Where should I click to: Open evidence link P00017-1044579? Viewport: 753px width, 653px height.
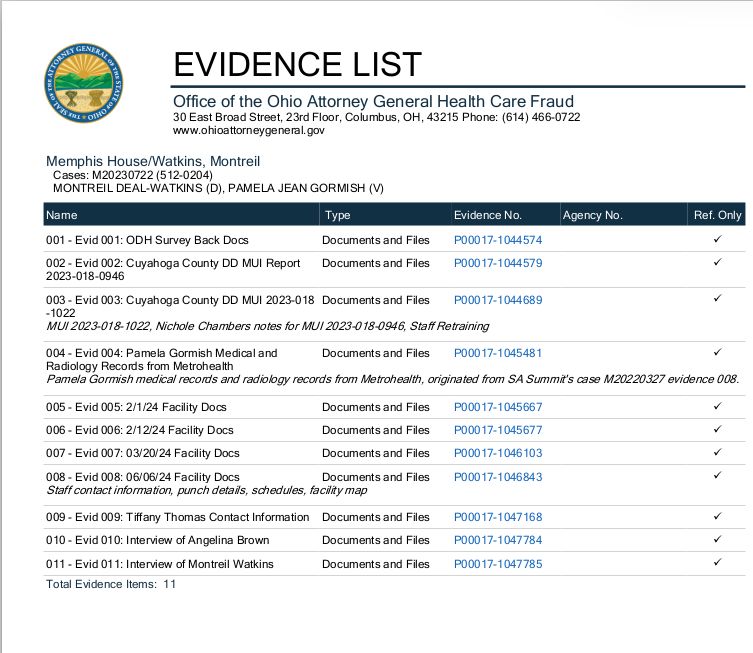[498, 263]
